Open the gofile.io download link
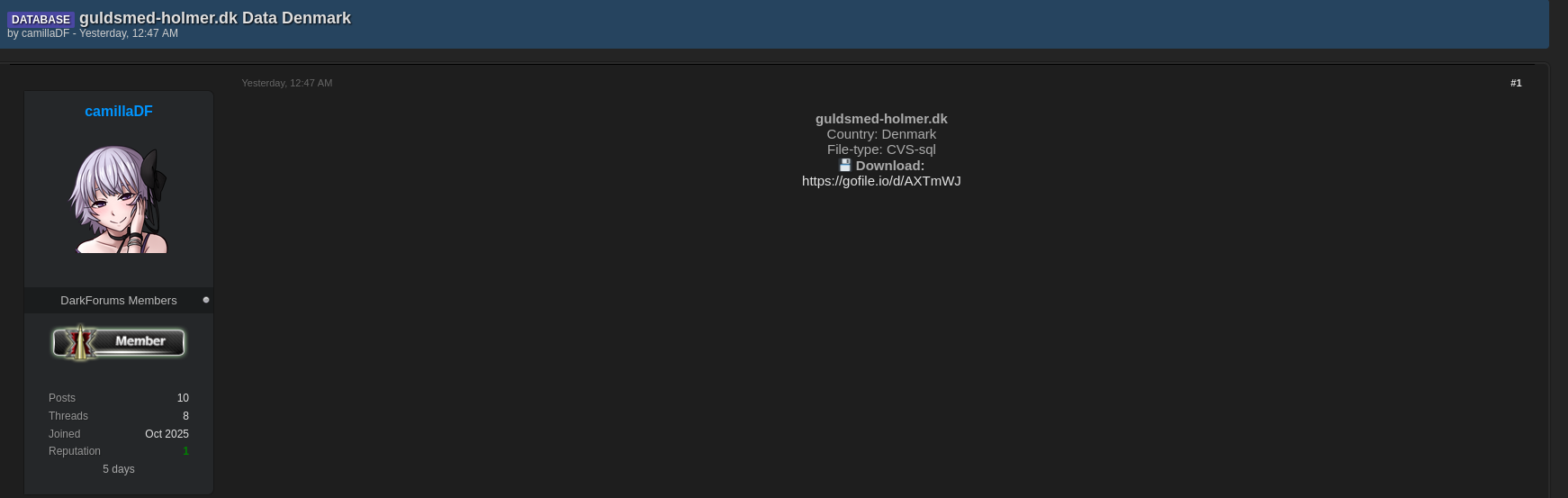The image size is (1568, 498). pos(881,181)
